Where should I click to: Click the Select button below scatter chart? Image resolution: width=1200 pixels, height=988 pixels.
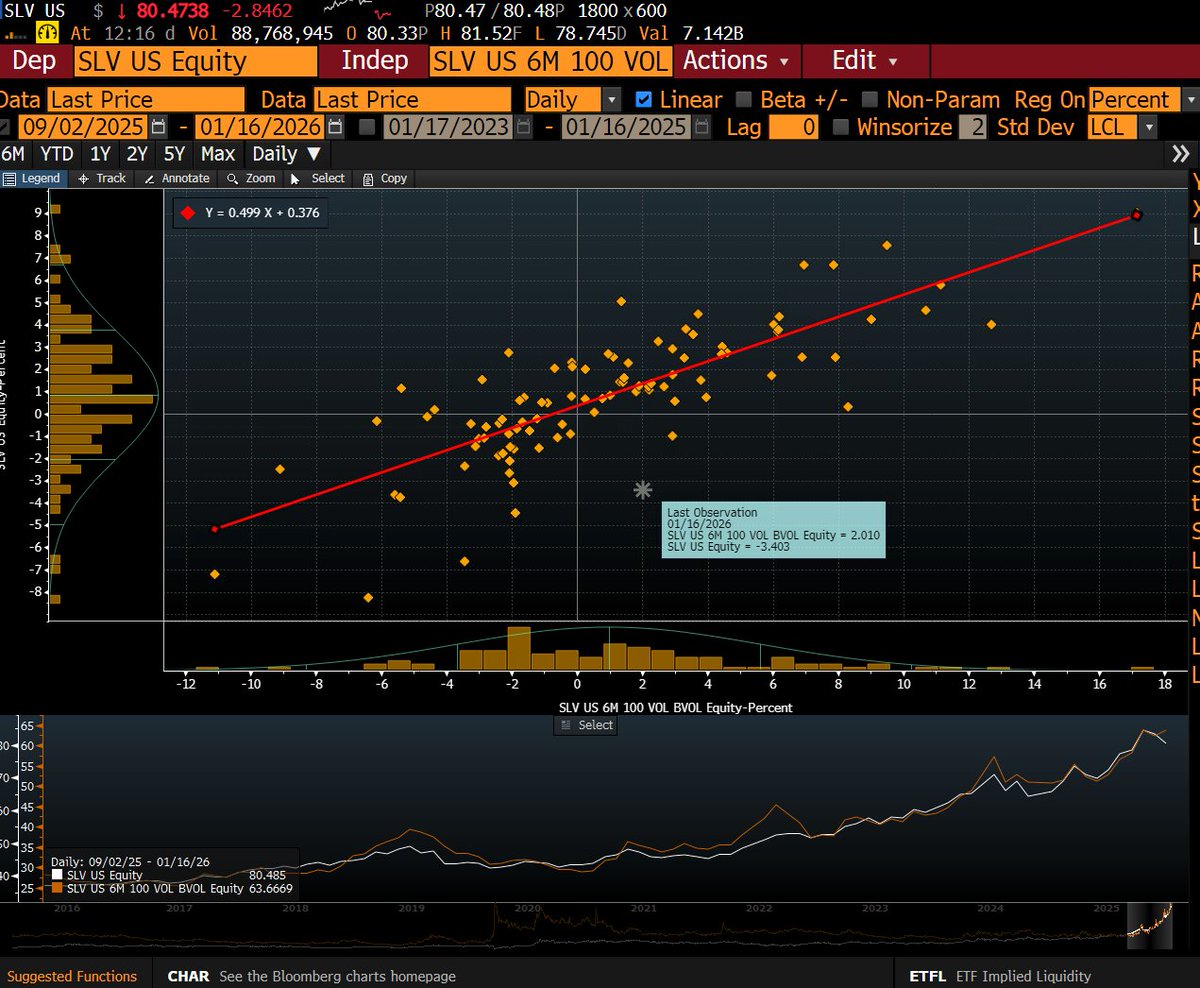coord(586,725)
